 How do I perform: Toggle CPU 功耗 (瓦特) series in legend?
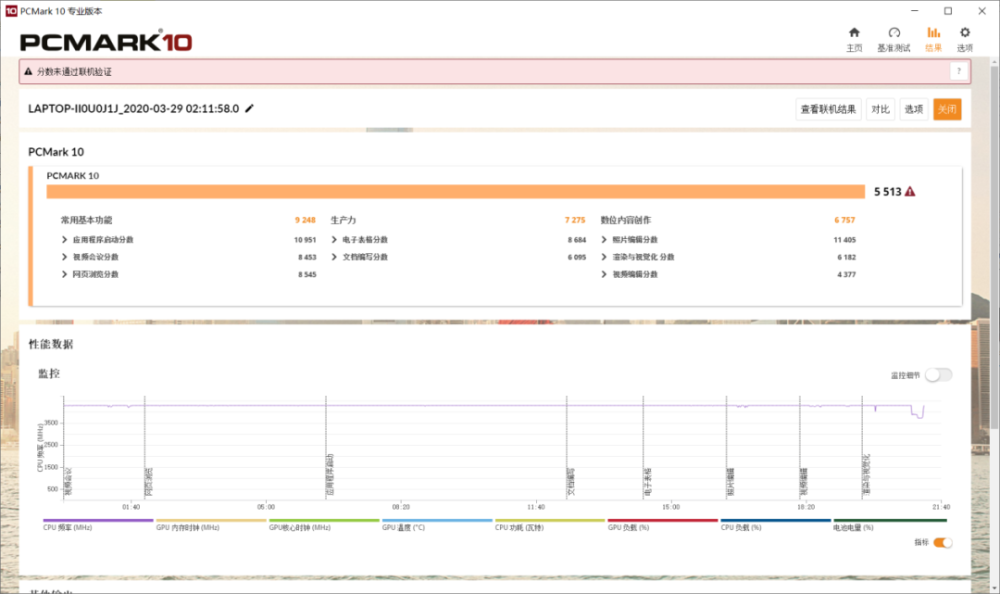[x=550, y=524]
